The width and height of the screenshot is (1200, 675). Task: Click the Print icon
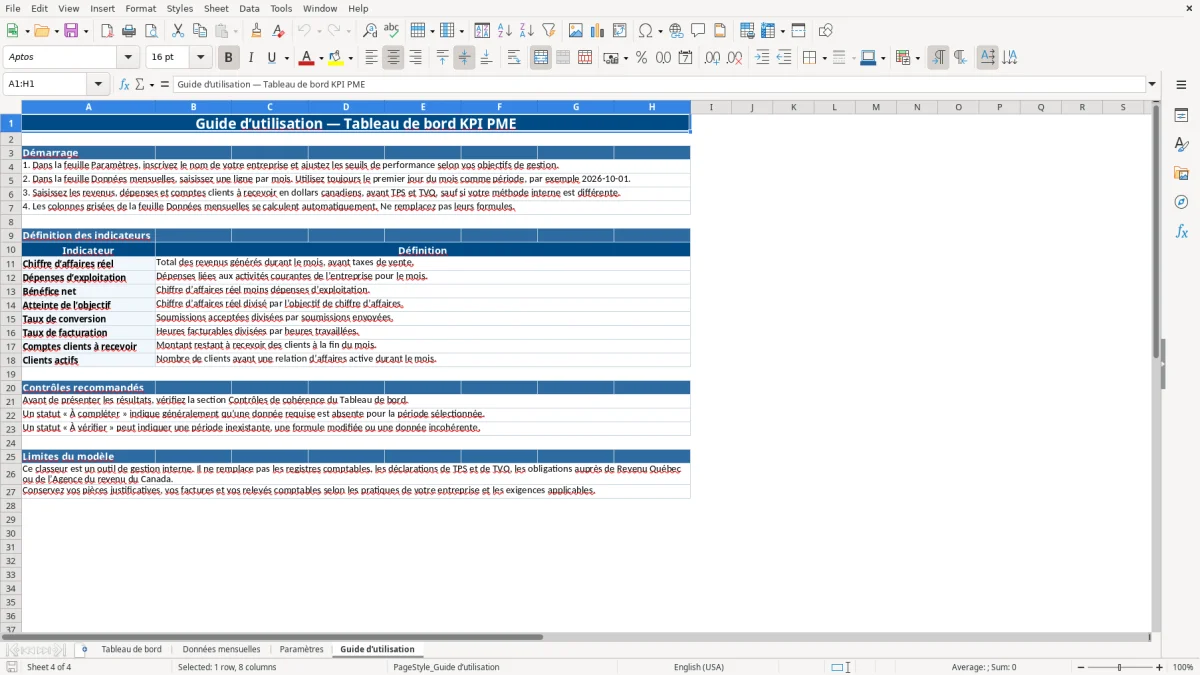129,31
